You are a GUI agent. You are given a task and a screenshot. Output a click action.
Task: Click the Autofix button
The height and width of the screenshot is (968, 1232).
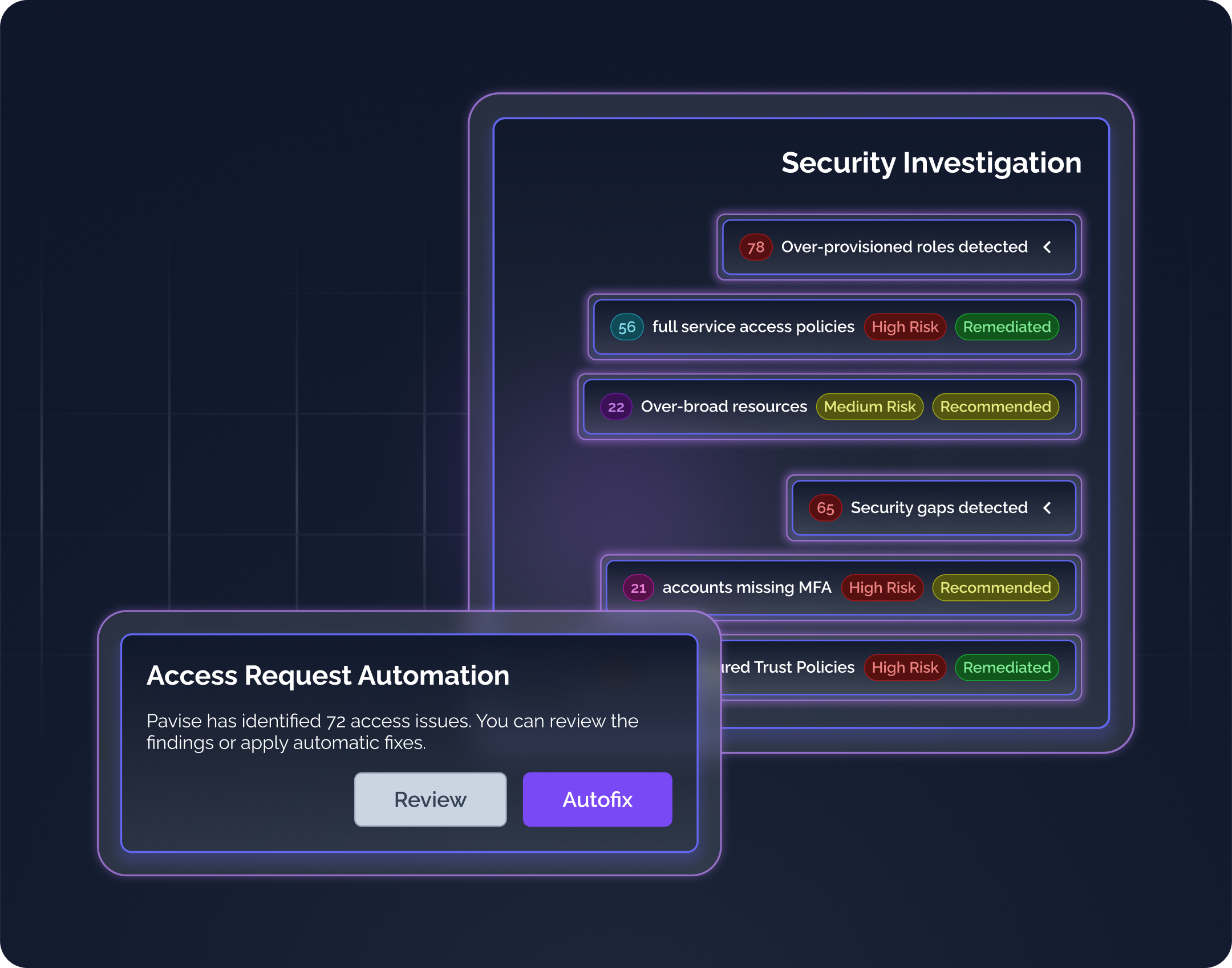coord(597,799)
